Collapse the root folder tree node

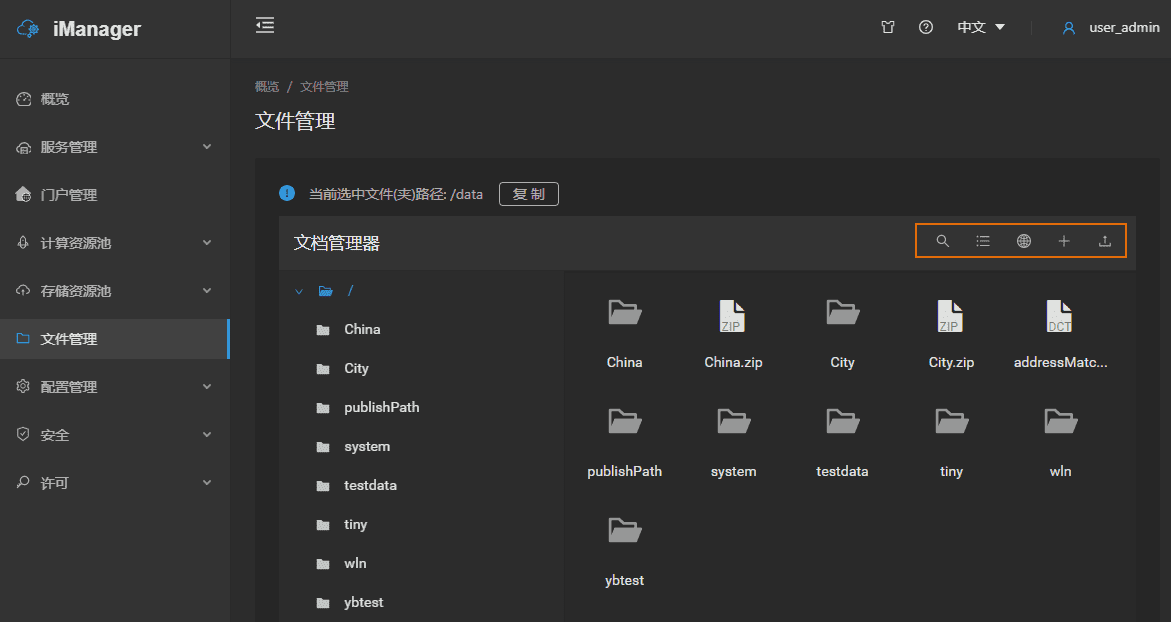pyautogui.click(x=299, y=291)
